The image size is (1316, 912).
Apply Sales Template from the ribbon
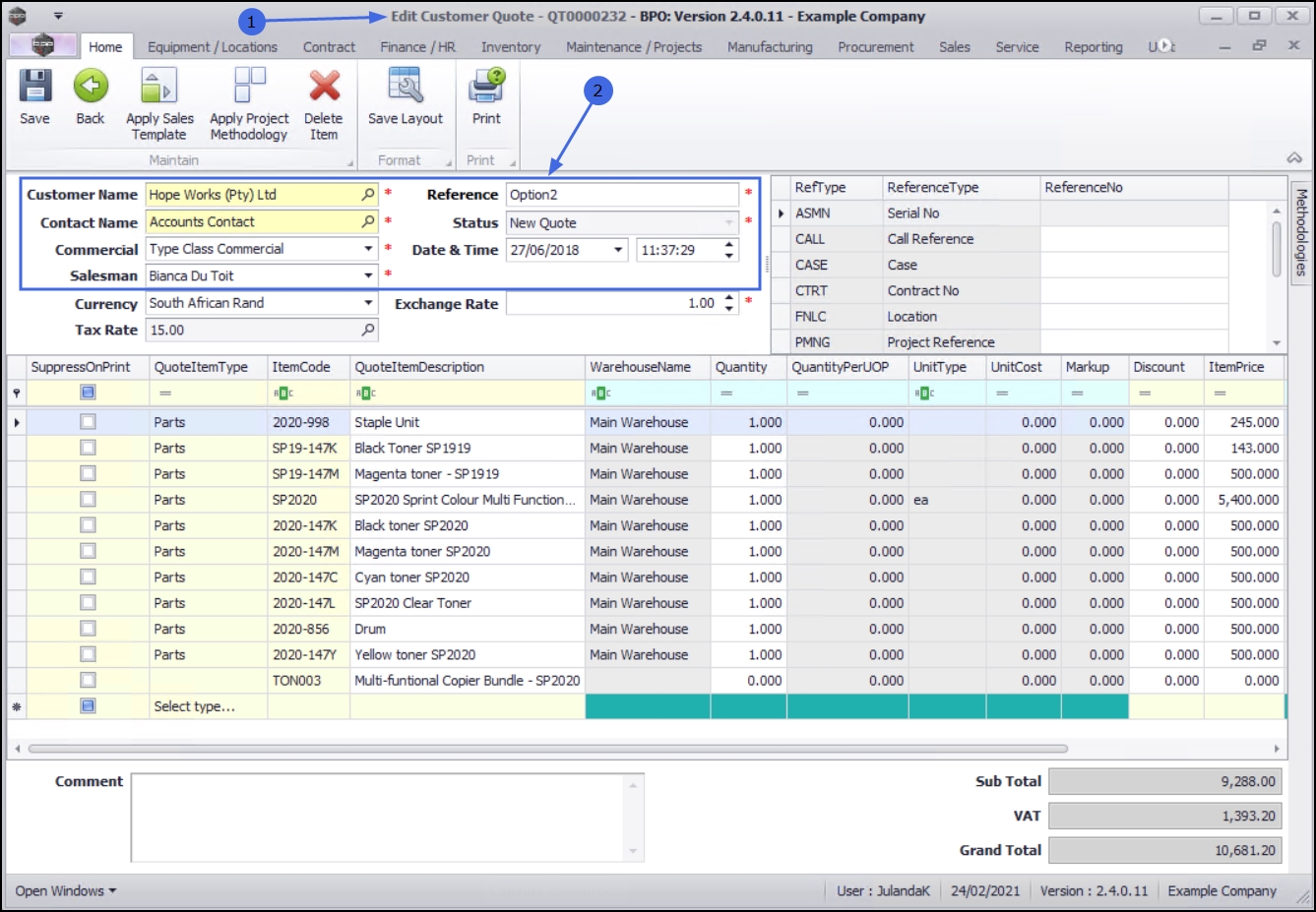159,89
